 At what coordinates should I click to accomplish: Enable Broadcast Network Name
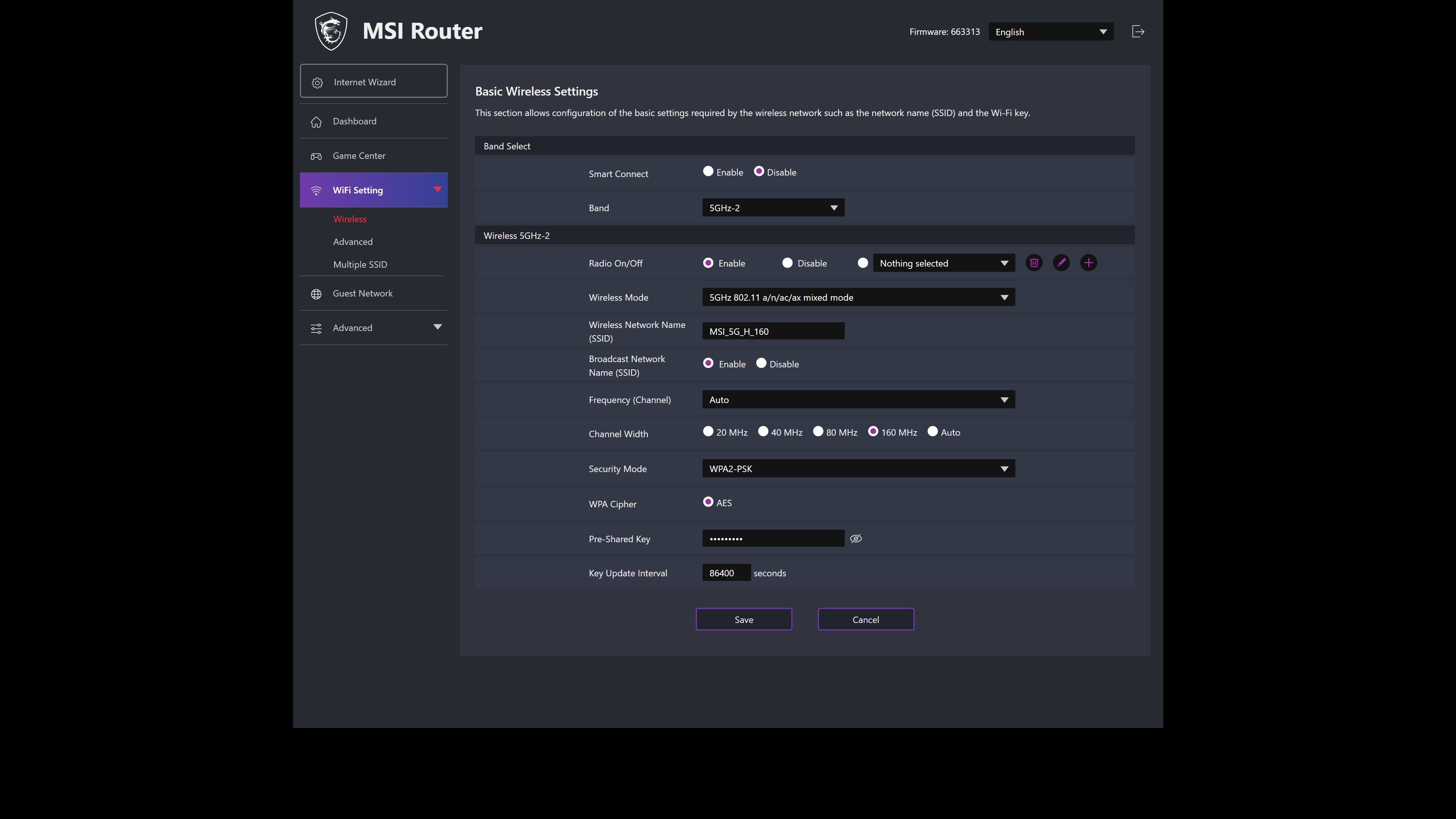pyautogui.click(x=708, y=364)
